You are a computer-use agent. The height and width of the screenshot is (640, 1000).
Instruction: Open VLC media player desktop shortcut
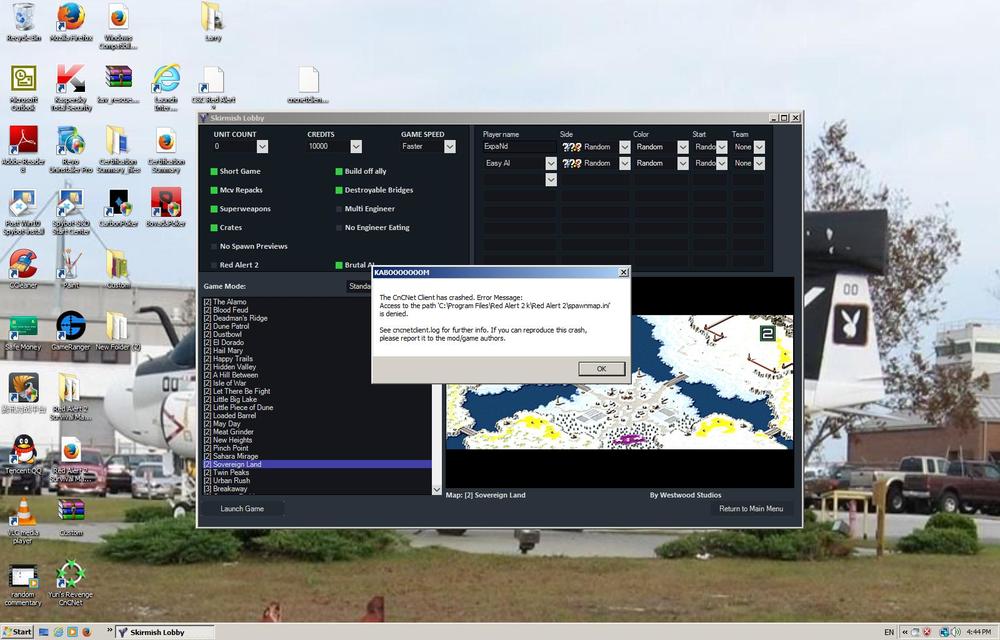pyautogui.click(x=23, y=520)
